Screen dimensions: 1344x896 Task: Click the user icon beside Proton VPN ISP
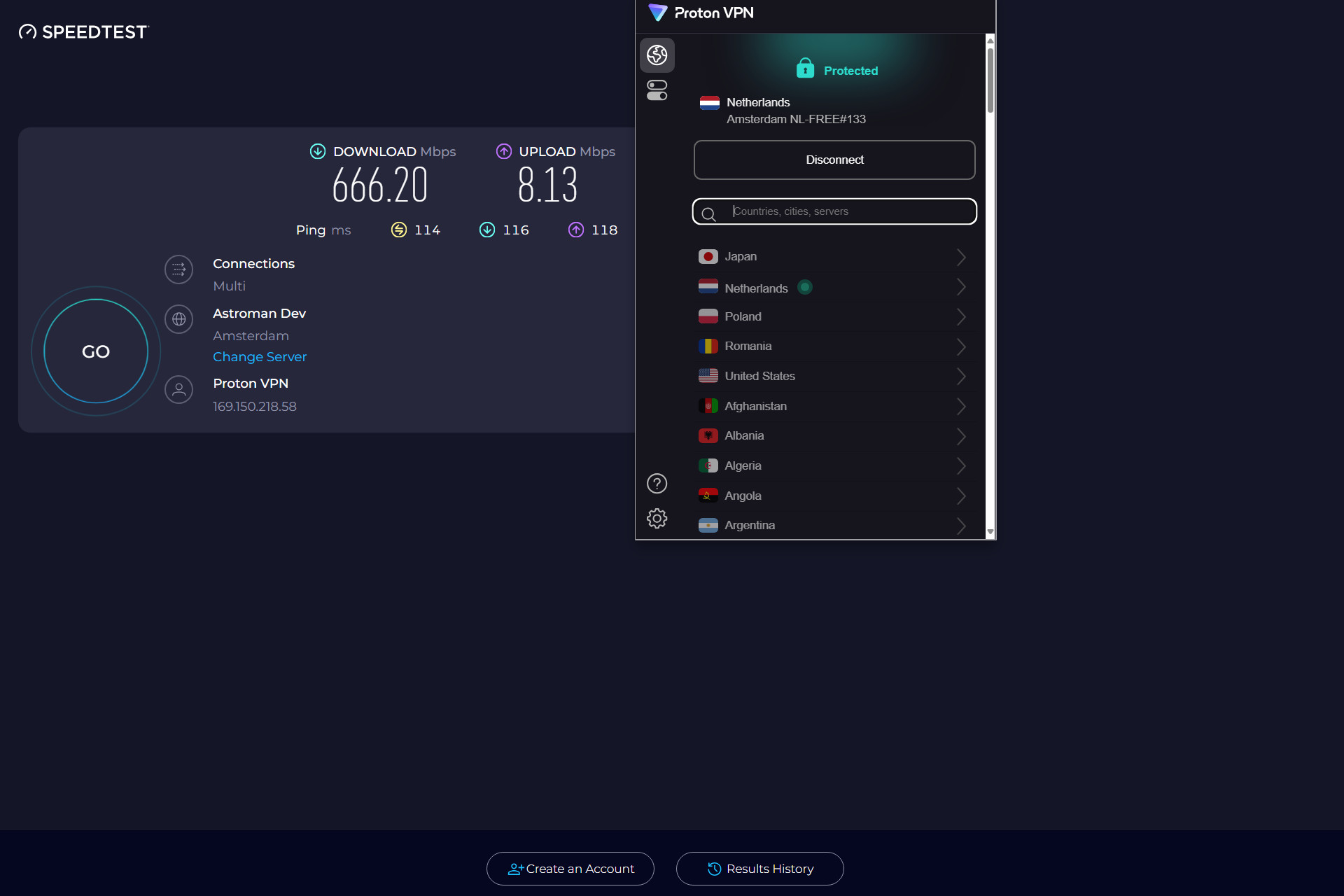[178, 389]
